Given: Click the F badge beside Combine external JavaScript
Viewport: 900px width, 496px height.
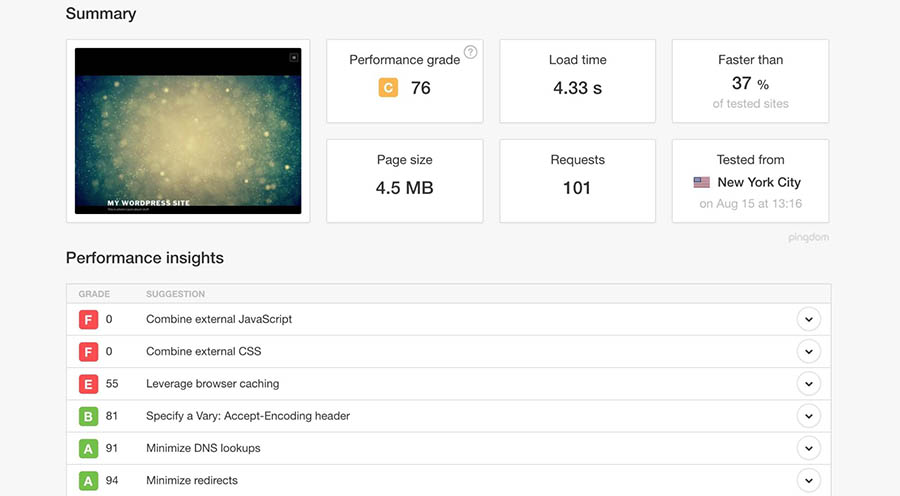Looking at the screenshot, I should (x=88, y=320).
